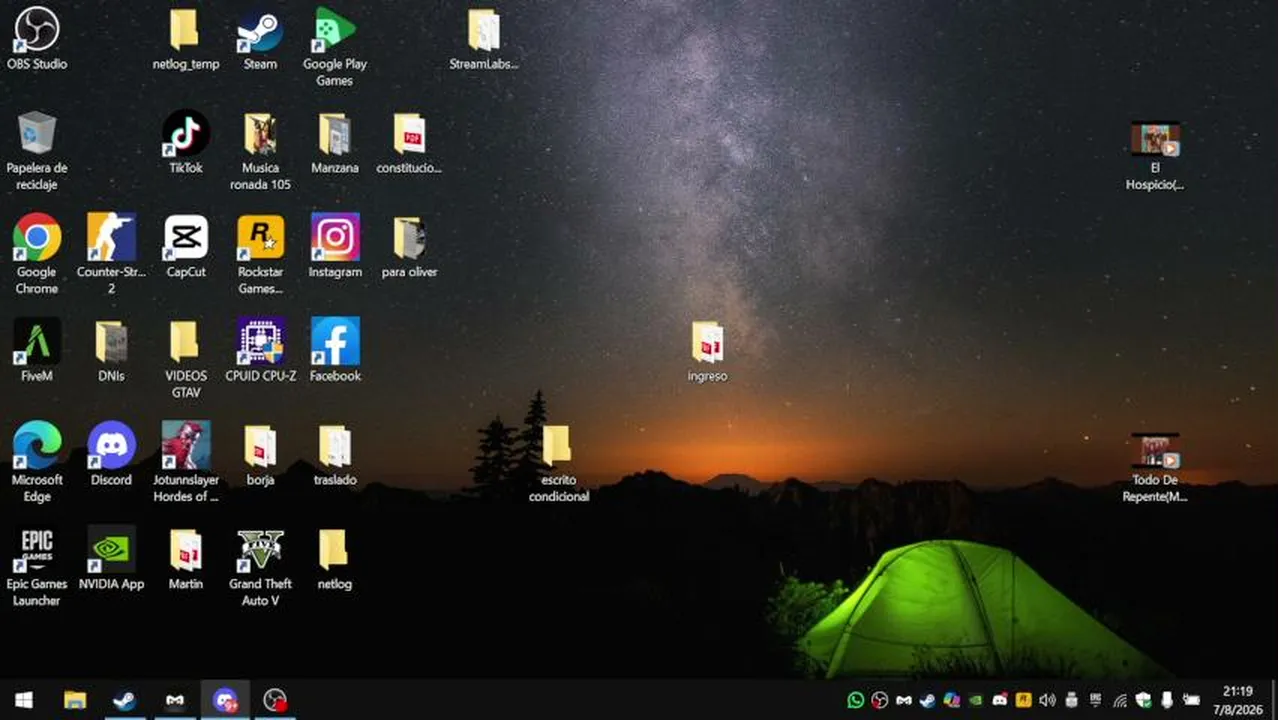Switch to Steam in the taskbar
Image resolution: width=1278 pixels, height=720 pixels.
pyautogui.click(x=124, y=700)
